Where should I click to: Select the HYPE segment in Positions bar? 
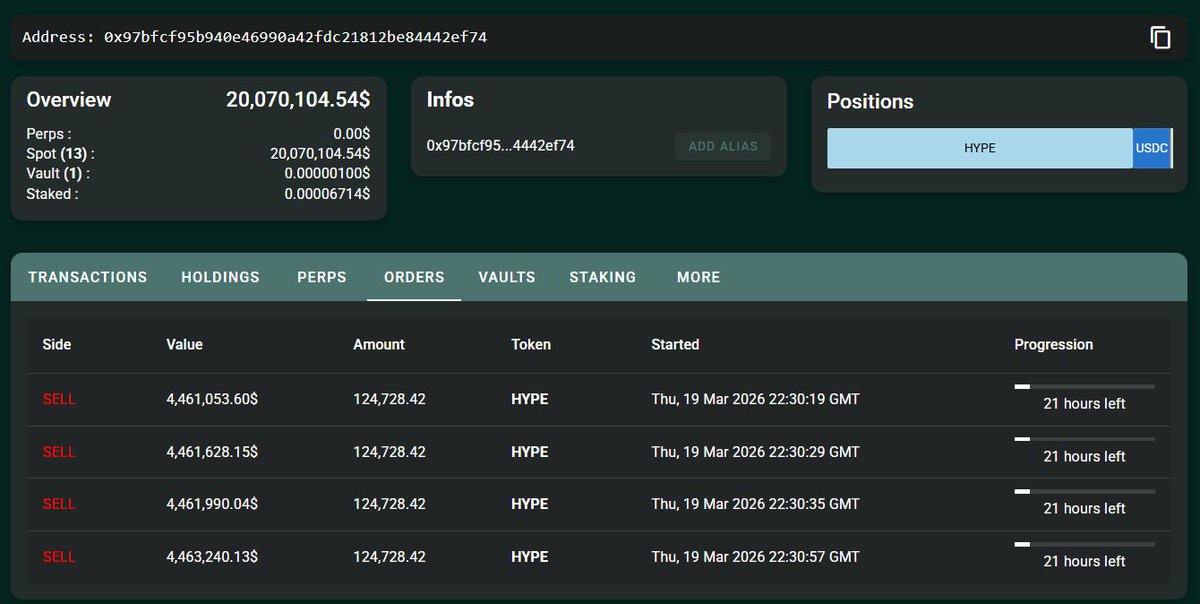tap(980, 148)
